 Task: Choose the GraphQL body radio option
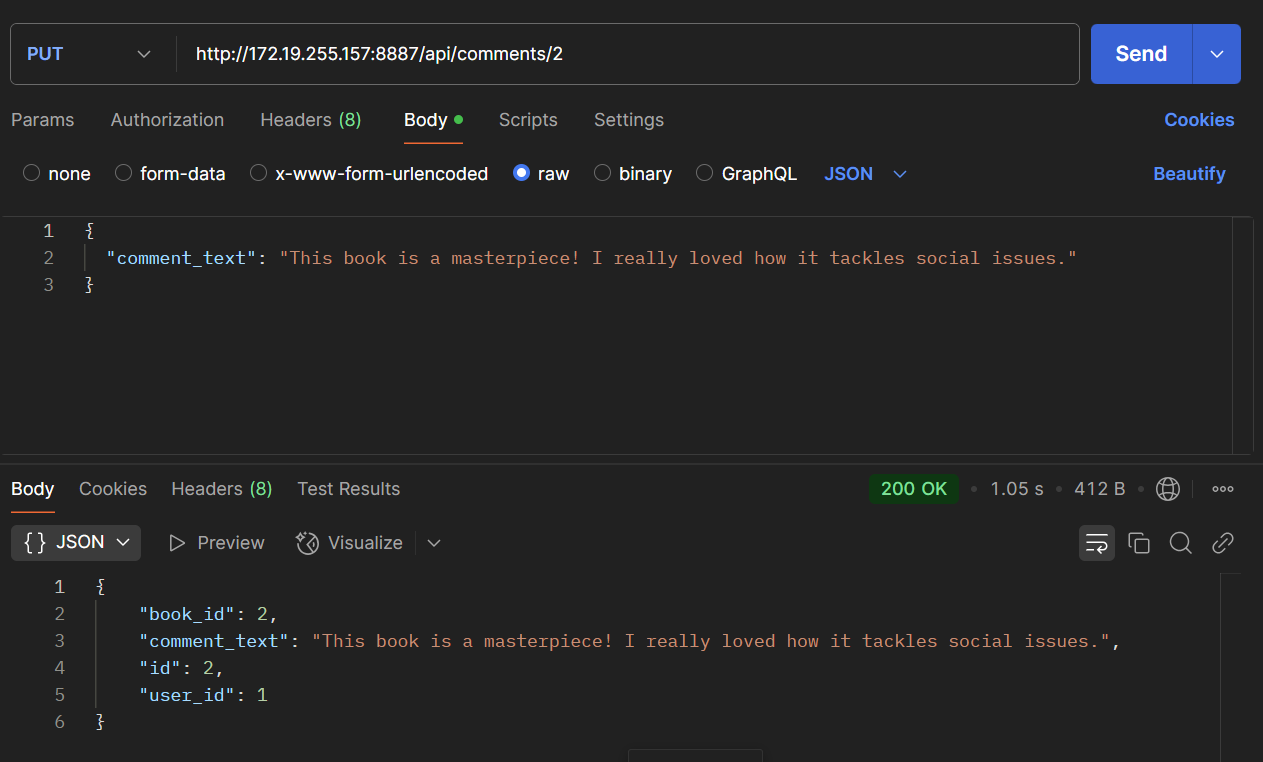[x=704, y=173]
